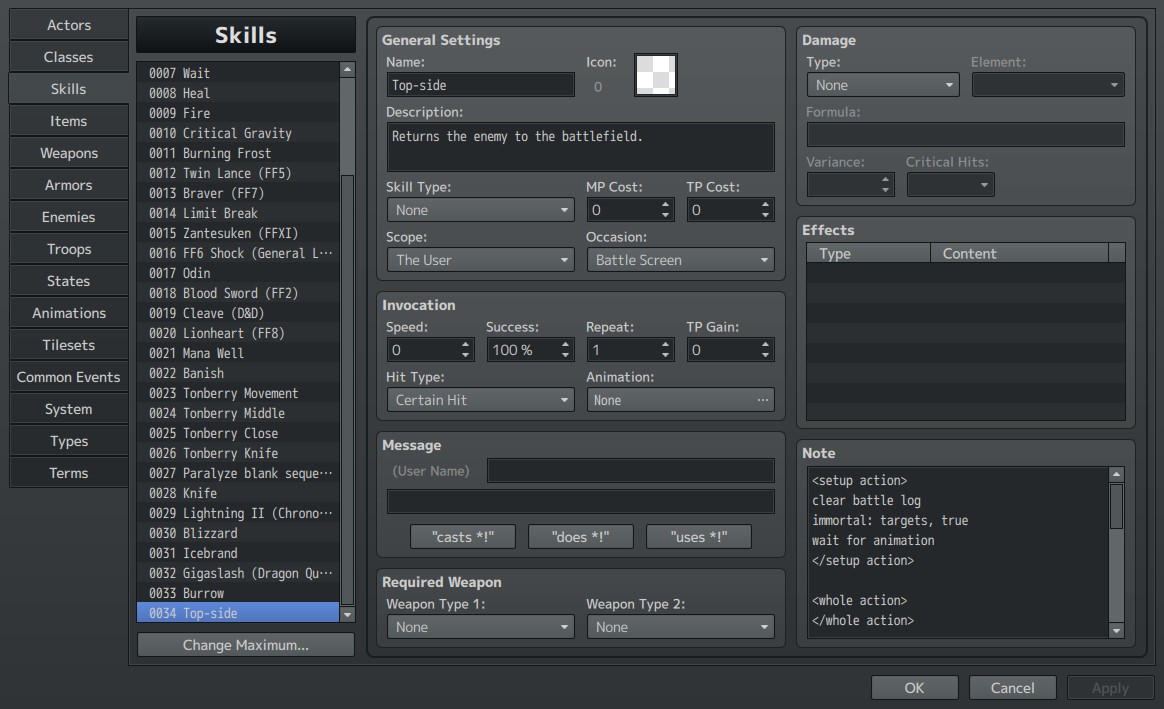Insert the "uses *!" message template
The height and width of the screenshot is (709, 1164).
pos(699,537)
